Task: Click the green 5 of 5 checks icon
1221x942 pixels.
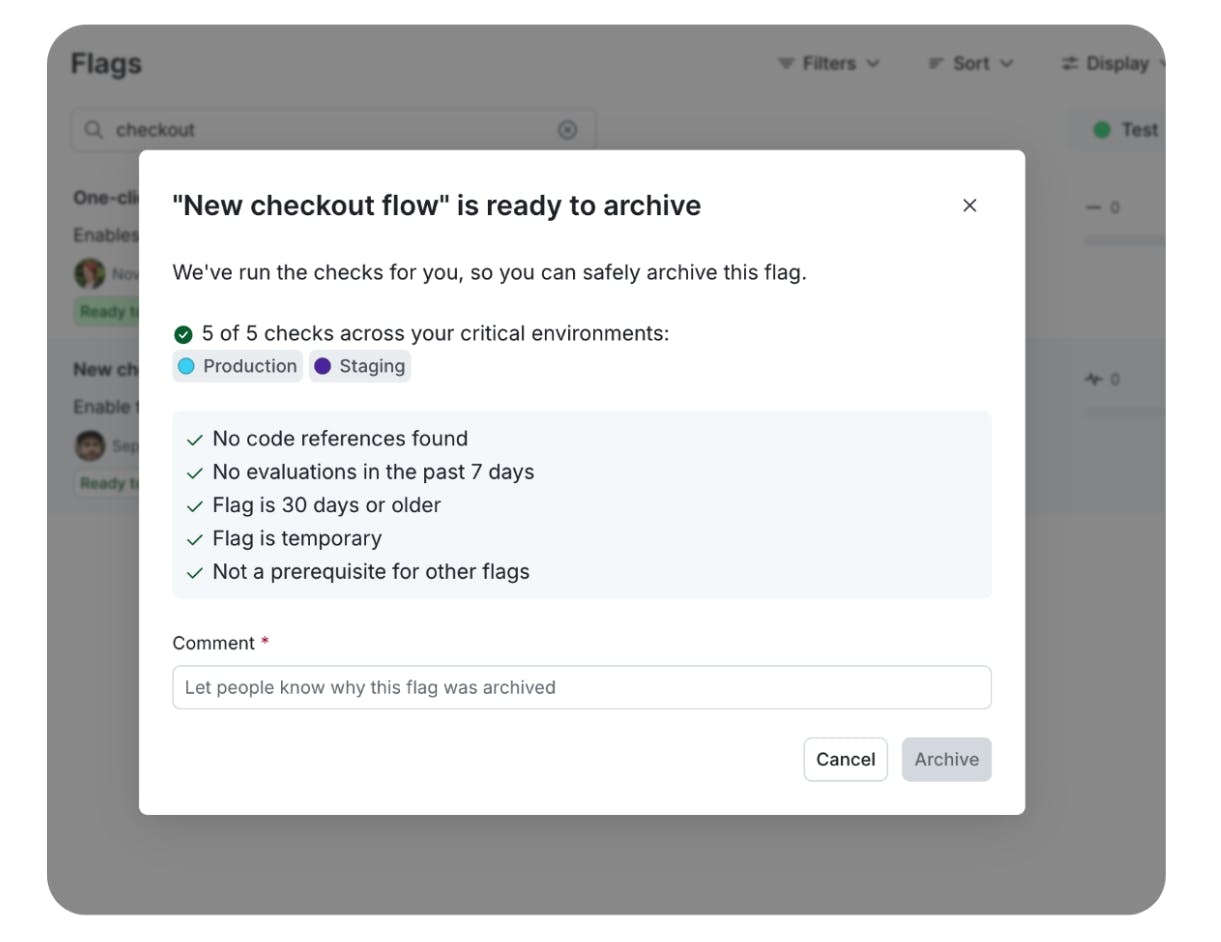Action: coord(183,334)
